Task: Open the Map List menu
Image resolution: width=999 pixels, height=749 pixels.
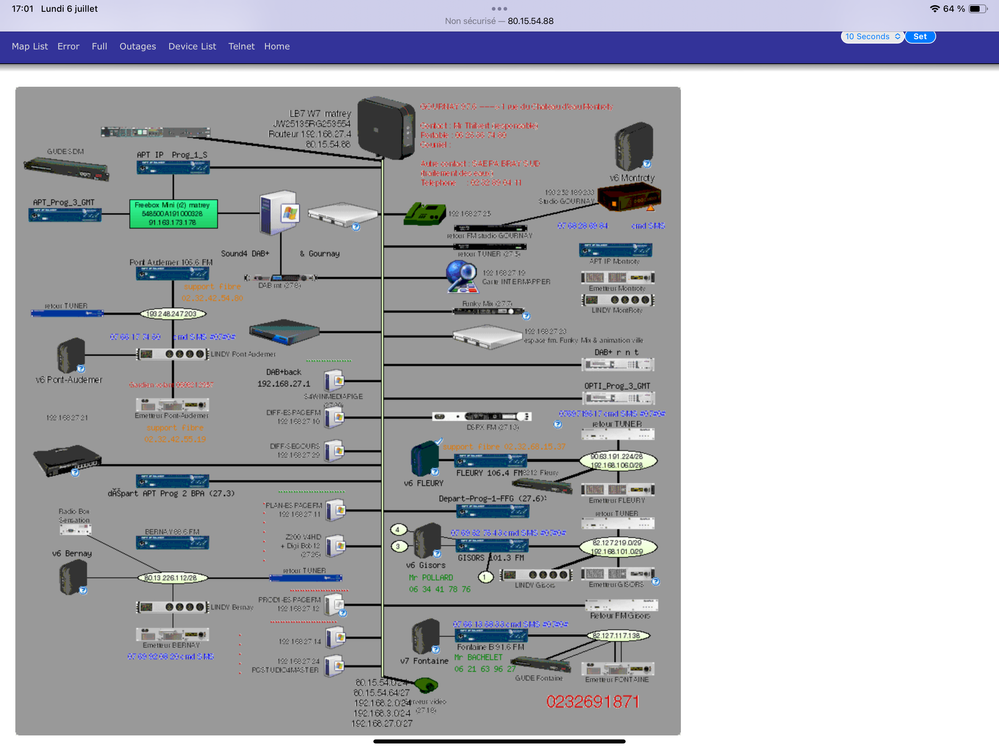Action: 29,46
